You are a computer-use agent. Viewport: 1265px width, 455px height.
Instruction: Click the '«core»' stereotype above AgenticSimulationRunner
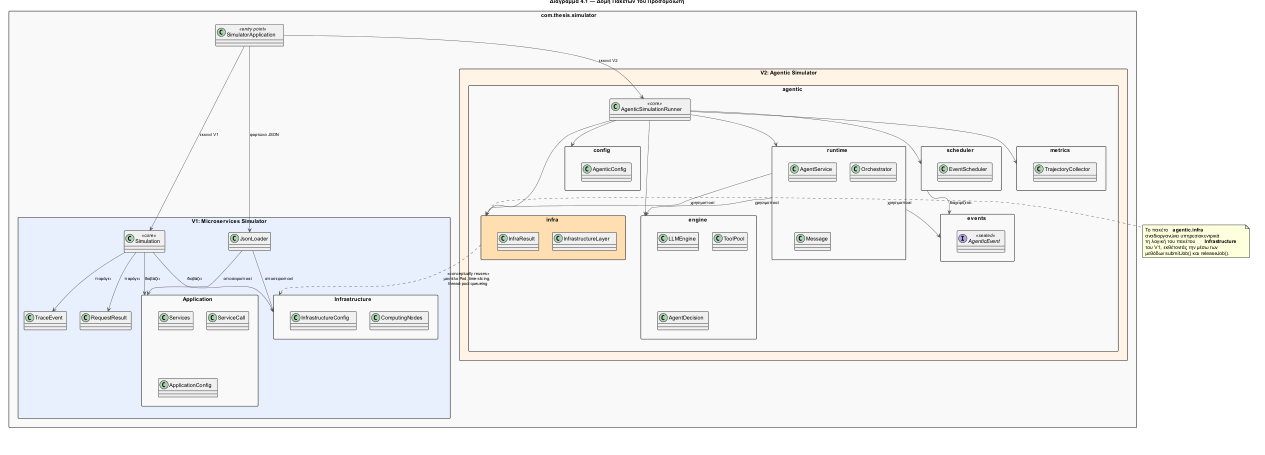pyautogui.click(x=656, y=103)
